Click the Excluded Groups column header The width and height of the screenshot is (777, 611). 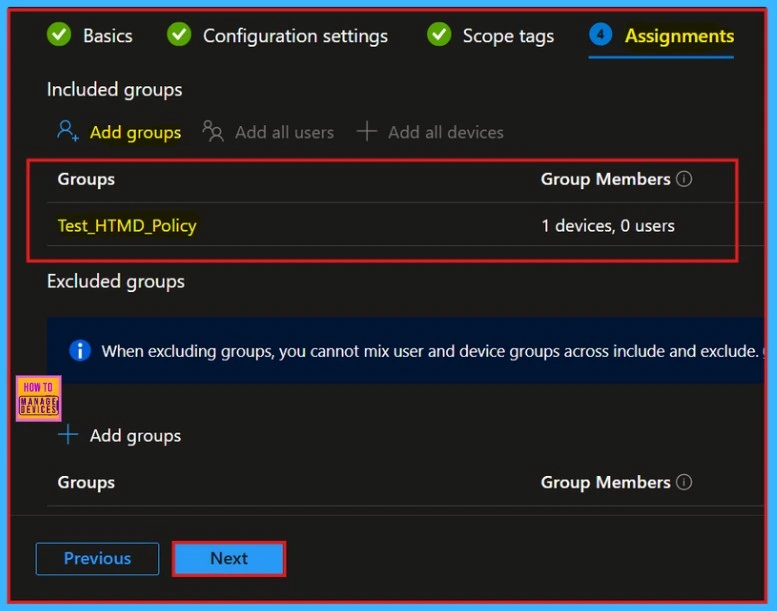[x=86, y=482]
